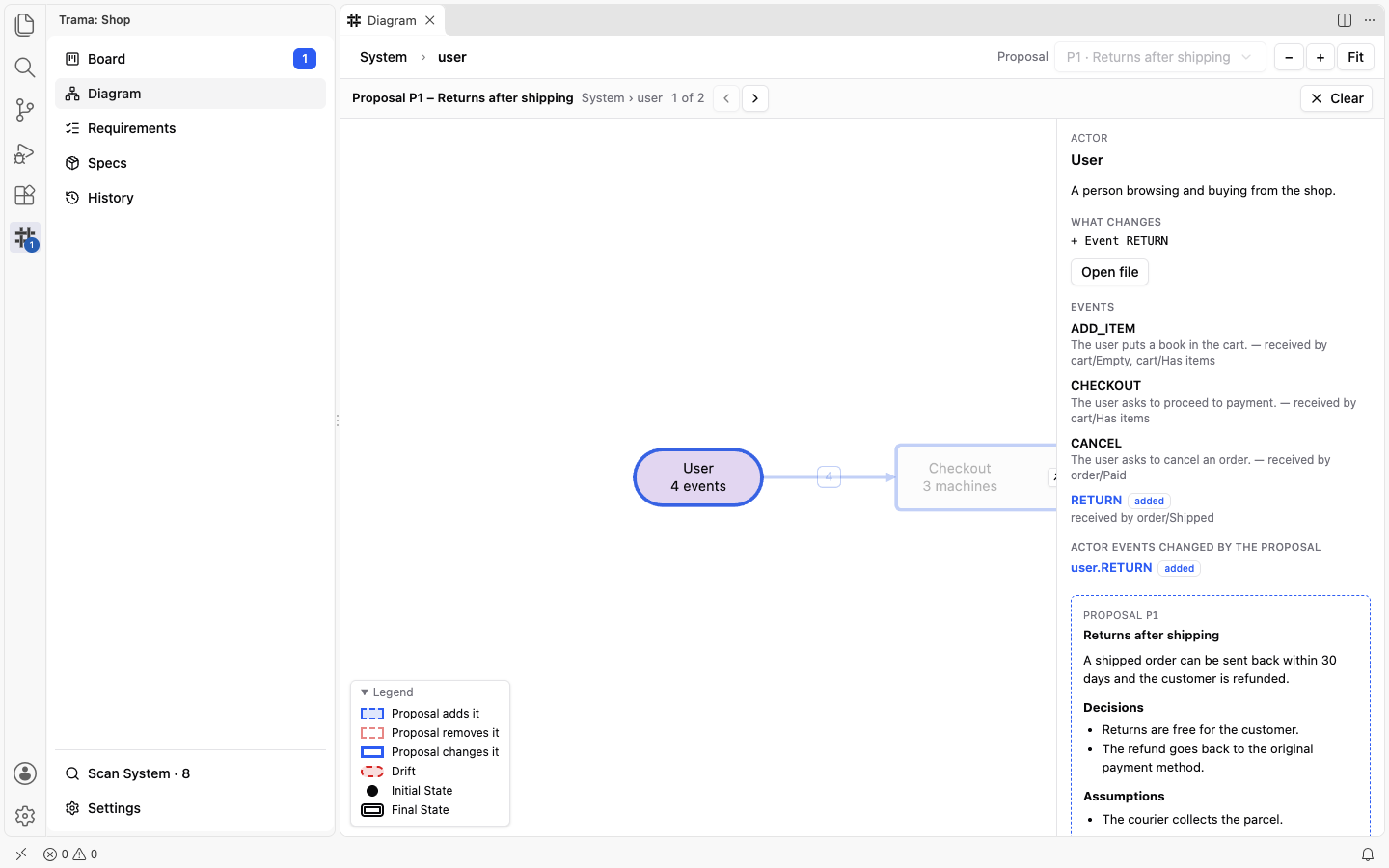Switch to the Diagram editor tab

[392, 20]
